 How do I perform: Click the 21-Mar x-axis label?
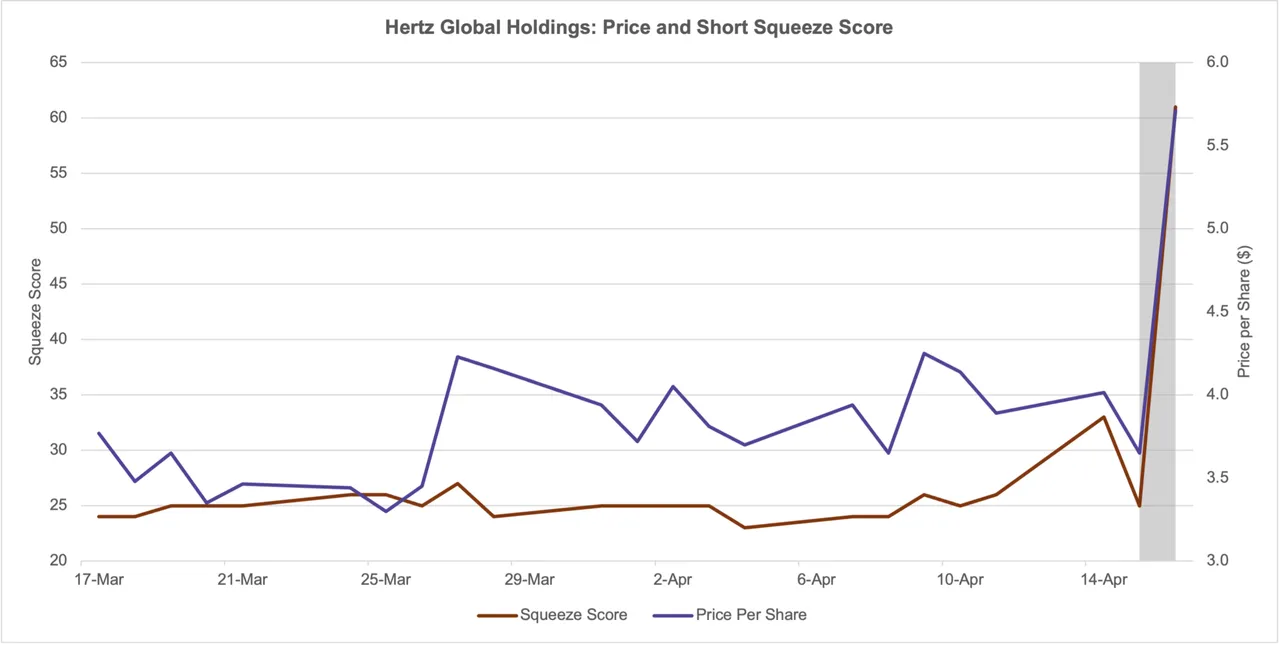pyautogui.click(x=243, y=579)
